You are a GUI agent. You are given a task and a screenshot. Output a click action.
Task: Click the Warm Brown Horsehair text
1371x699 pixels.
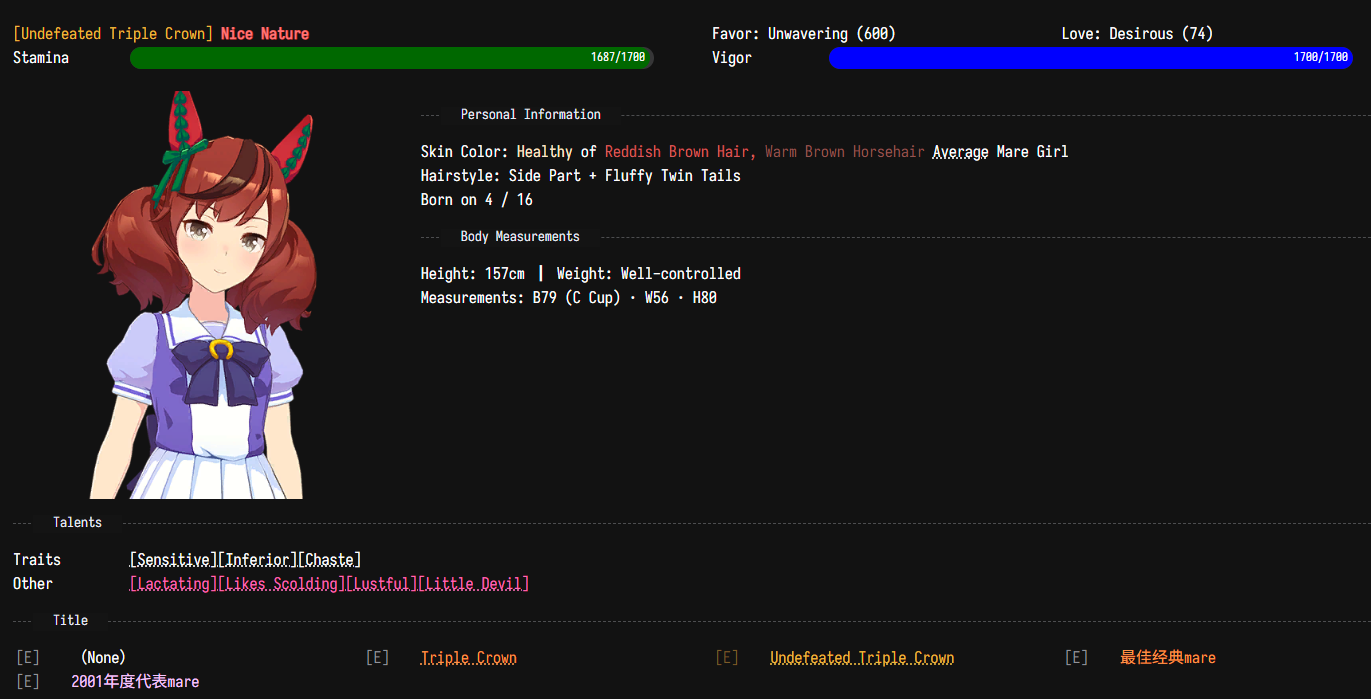(x=845, y=152)
